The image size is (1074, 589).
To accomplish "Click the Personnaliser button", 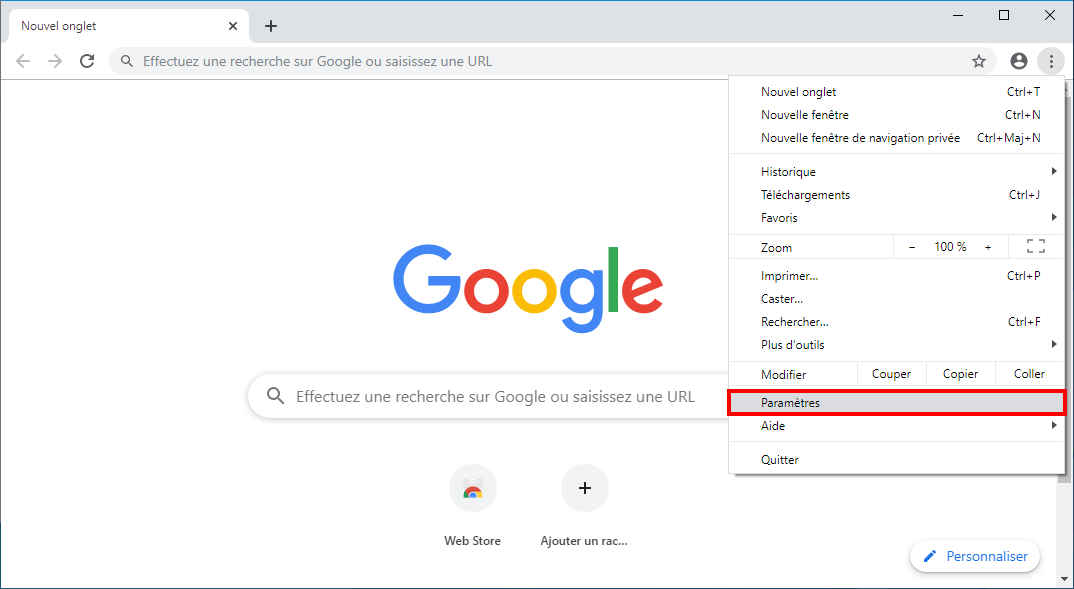I will tap(975, 556).
